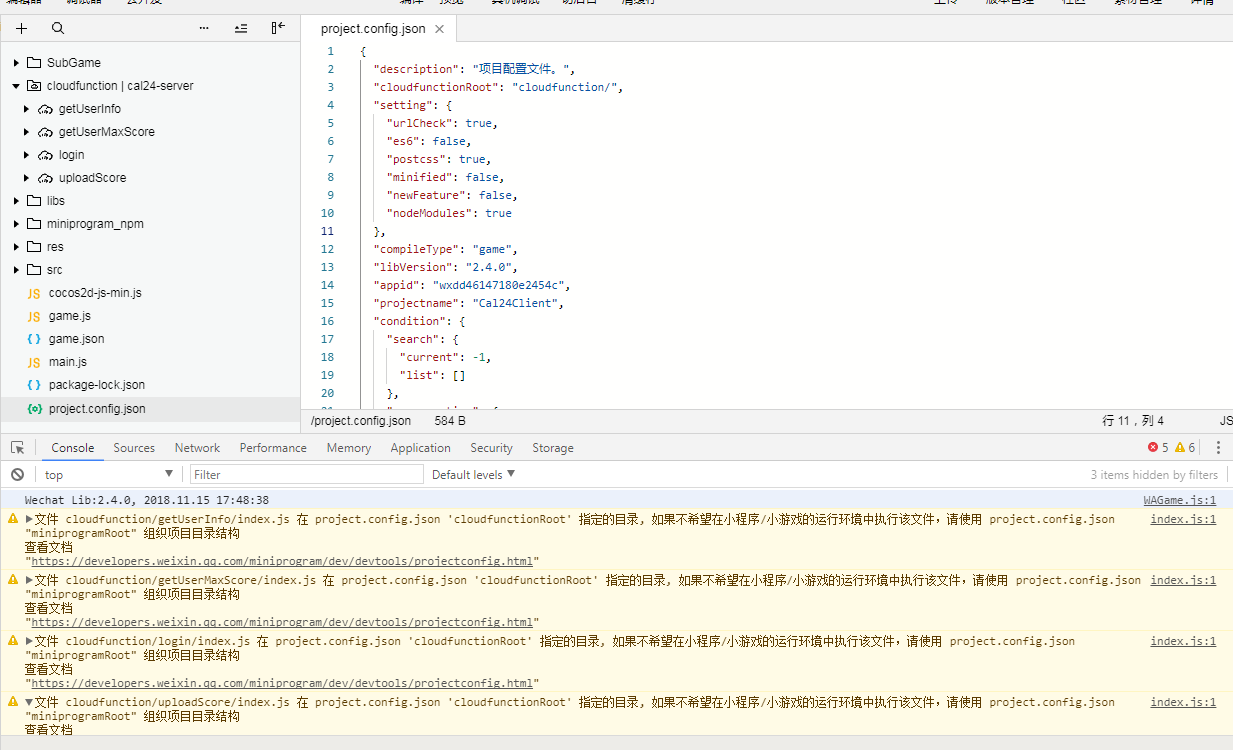Select the project.config.json editor tab
Screen dimensions: 1233x750
pyautogui.click(x=381, y=29)
